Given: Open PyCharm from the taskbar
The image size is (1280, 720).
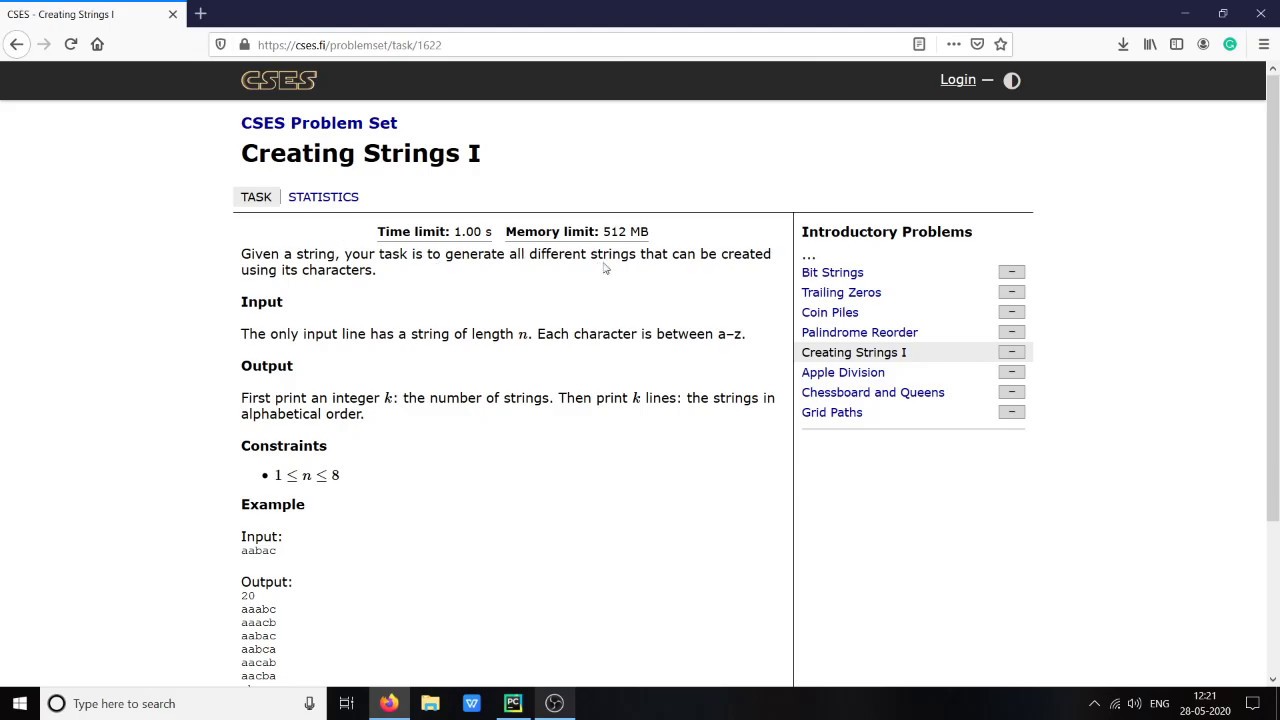Looking at the screenshot, I should [513, 703].
